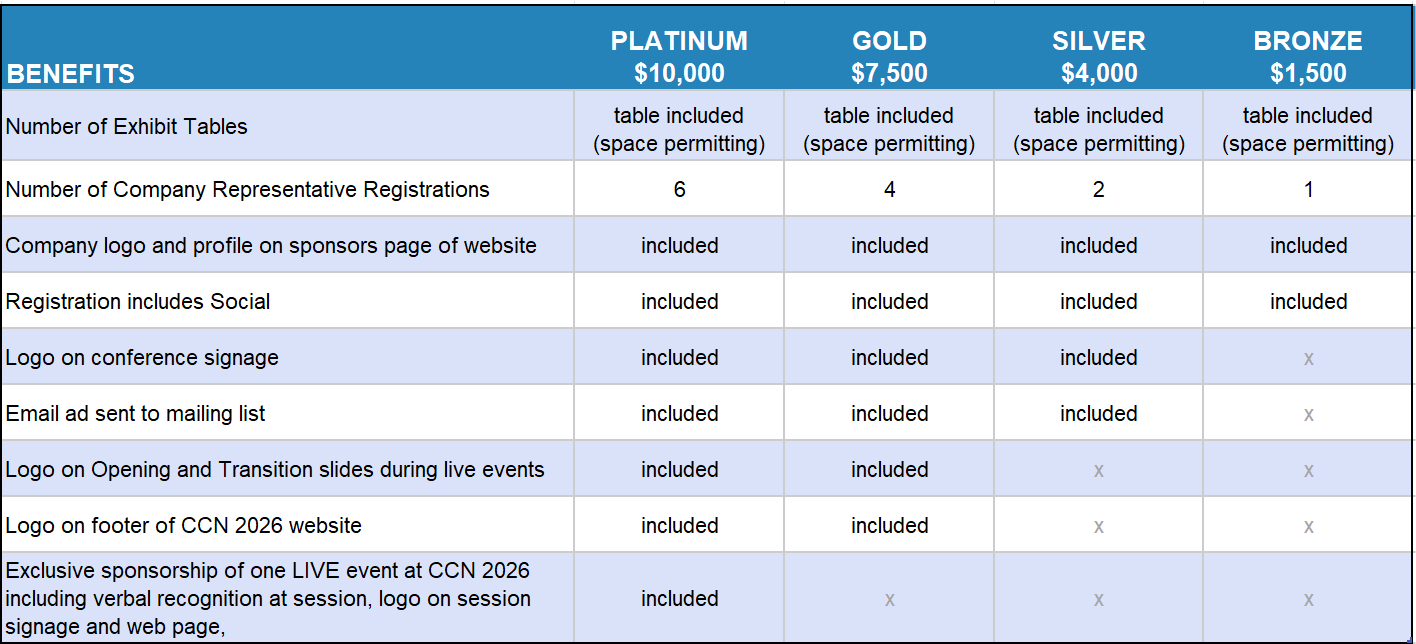The image size is (1416, 644).
Task: Click Gold x for exclusive LIVE event sponsorship
Action: tap(889, 600)
